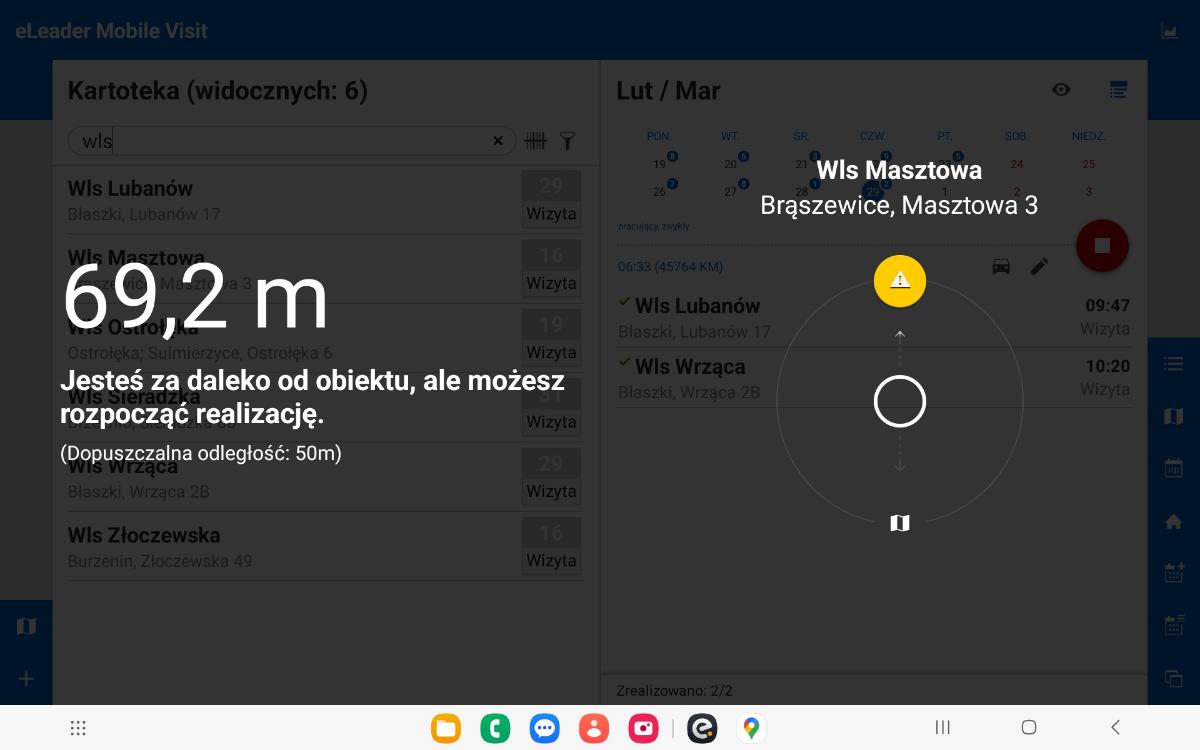The width and height of the screenshot is (1200, 750).
Task: Open the map view in right sidebar
Action: coord(1174,416)
